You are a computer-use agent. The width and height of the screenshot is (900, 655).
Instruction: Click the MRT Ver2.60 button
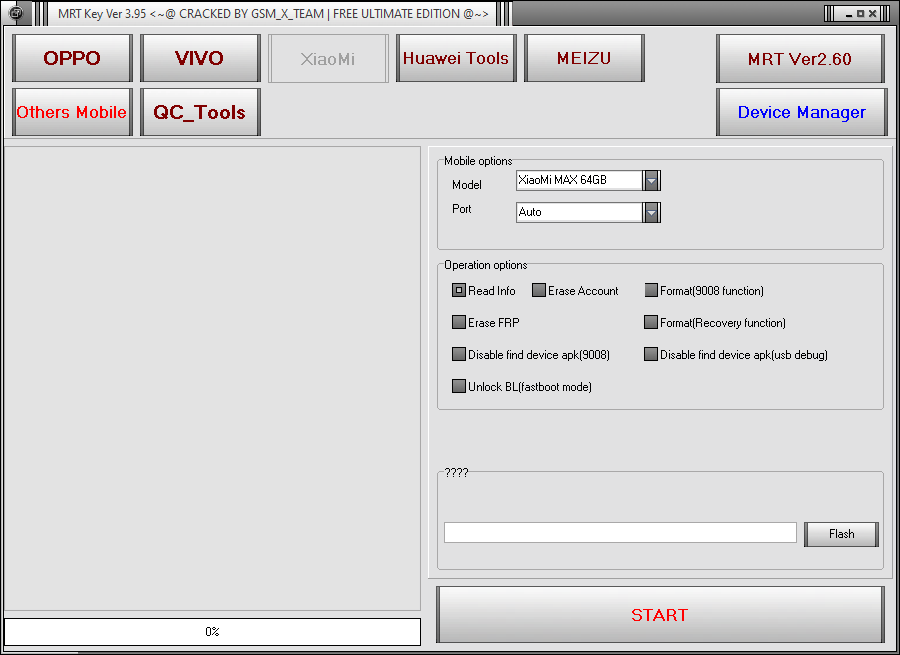(800, 59)
